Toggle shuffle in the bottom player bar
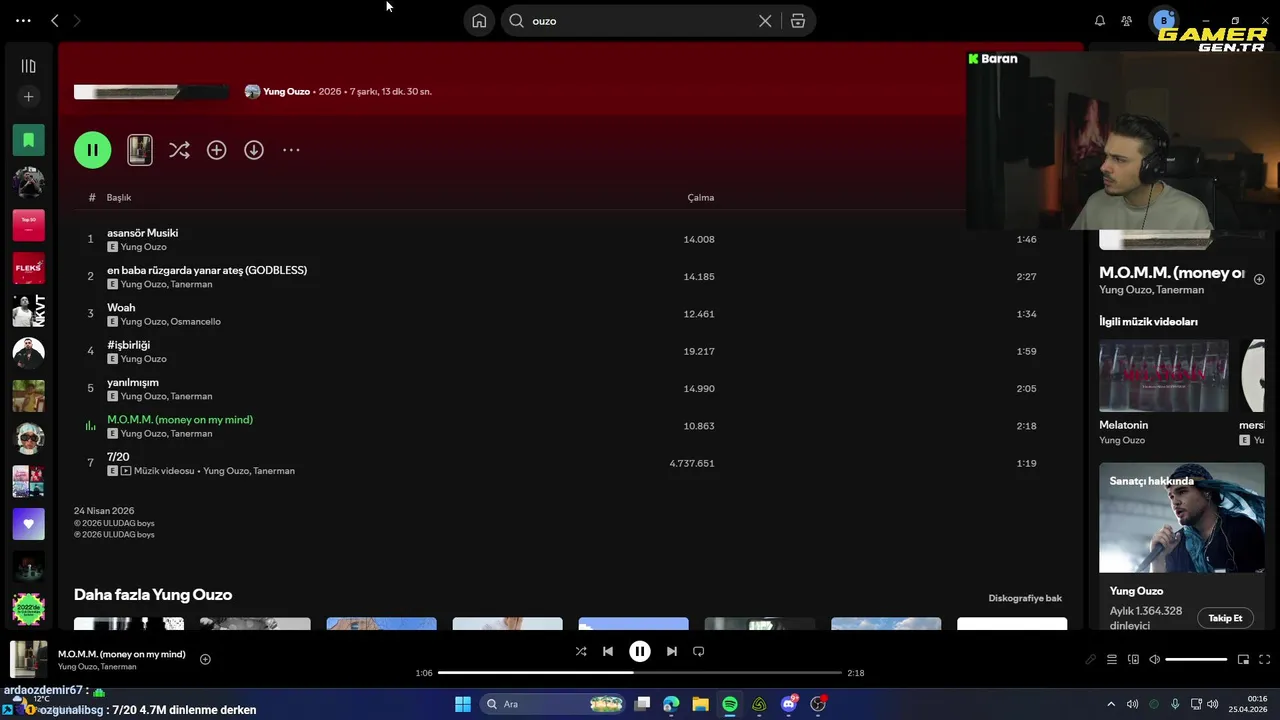The height and width of the screenshot is (720, 1280). click(x=581, y=651)
